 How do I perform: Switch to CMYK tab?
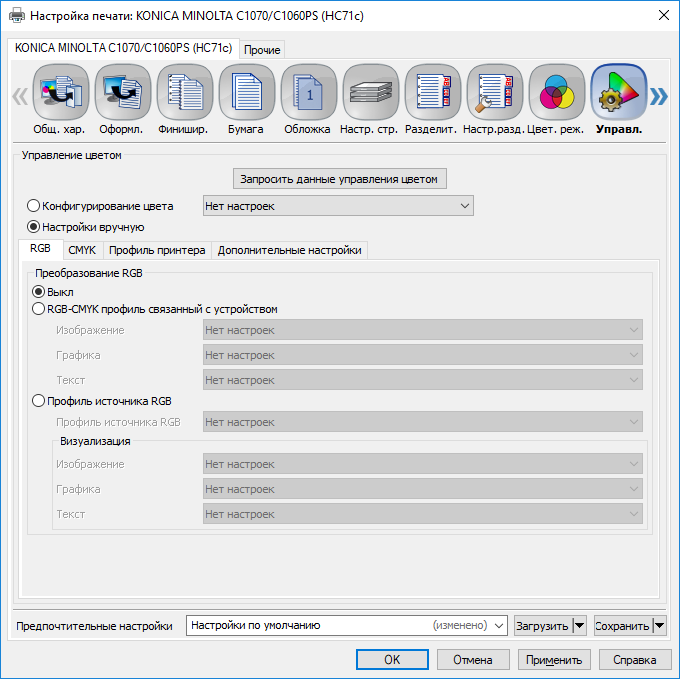82,250
